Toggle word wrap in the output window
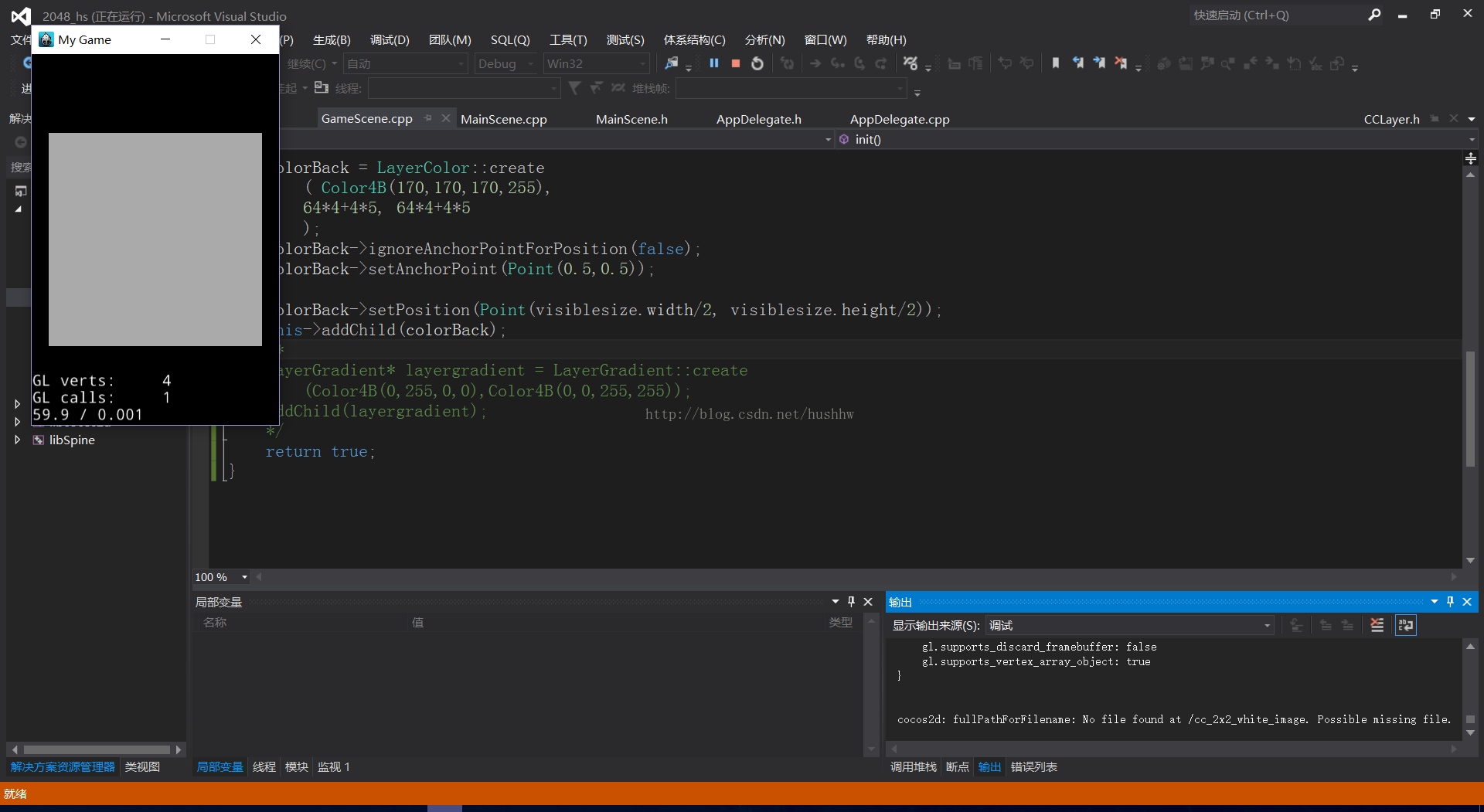Image resolution: width=1484 pixels, height=812 pixels. click(1406, 625)
